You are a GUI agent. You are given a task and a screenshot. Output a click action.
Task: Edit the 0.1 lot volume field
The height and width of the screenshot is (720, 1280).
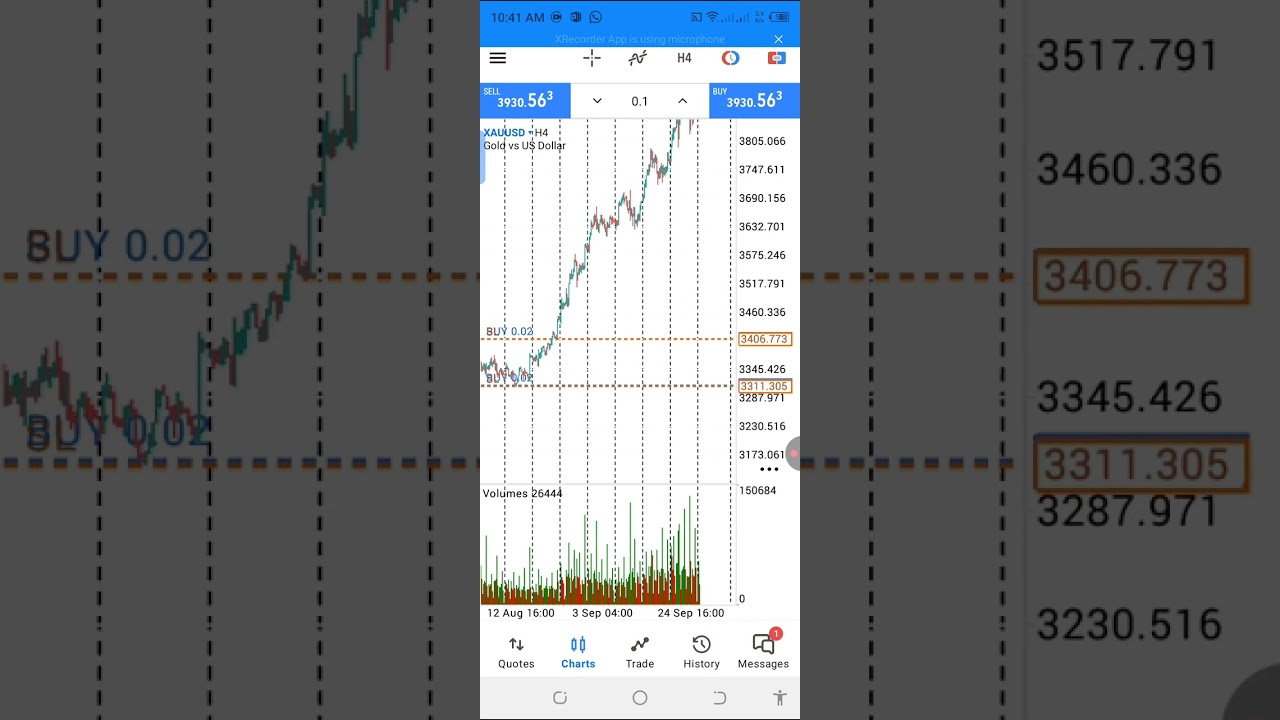click(640, 101)
